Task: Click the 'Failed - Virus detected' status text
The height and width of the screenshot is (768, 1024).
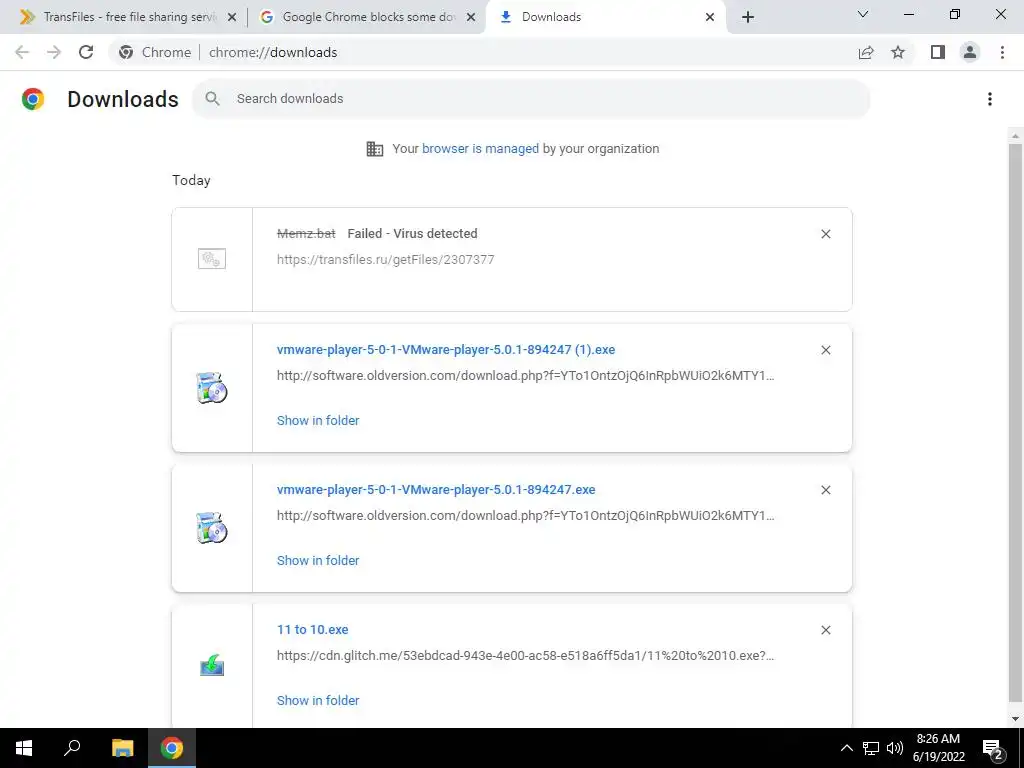Action: pos(412,234)
